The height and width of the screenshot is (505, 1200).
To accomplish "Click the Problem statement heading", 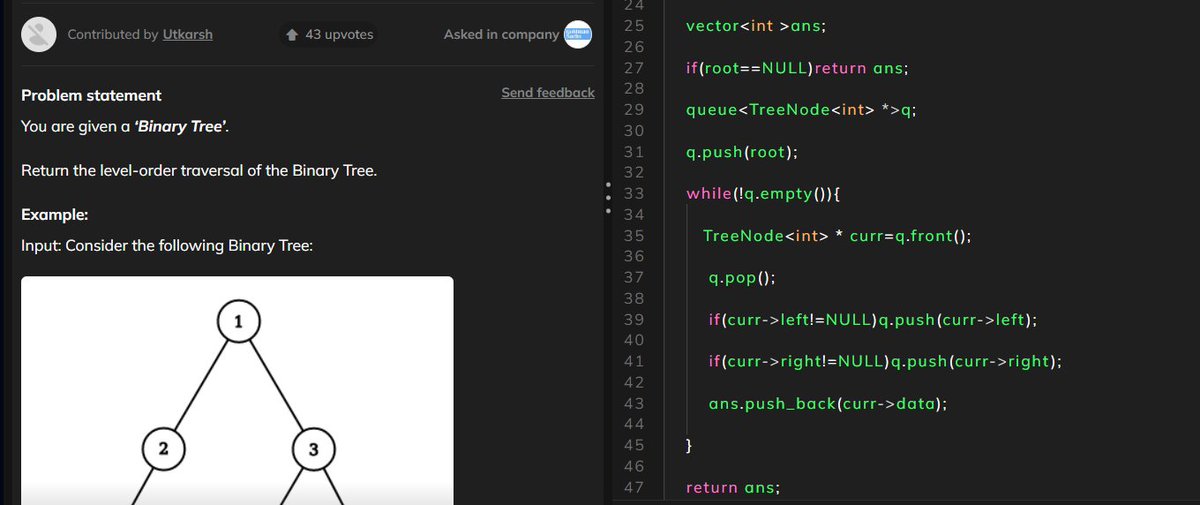I will click(x=91, y=95).
